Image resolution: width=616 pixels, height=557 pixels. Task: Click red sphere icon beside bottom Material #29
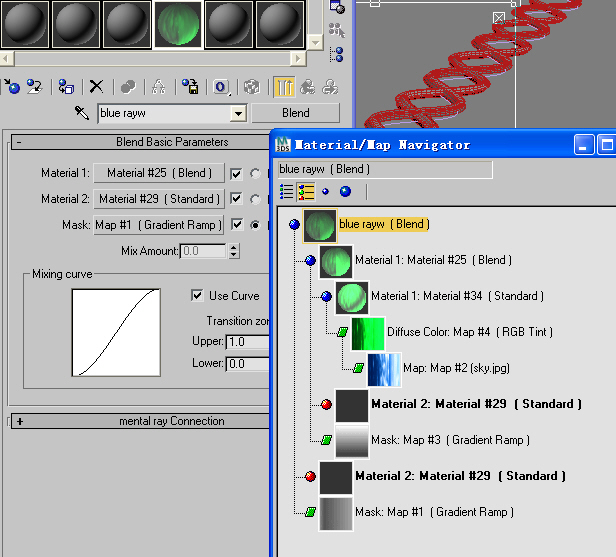coord(310,476)
